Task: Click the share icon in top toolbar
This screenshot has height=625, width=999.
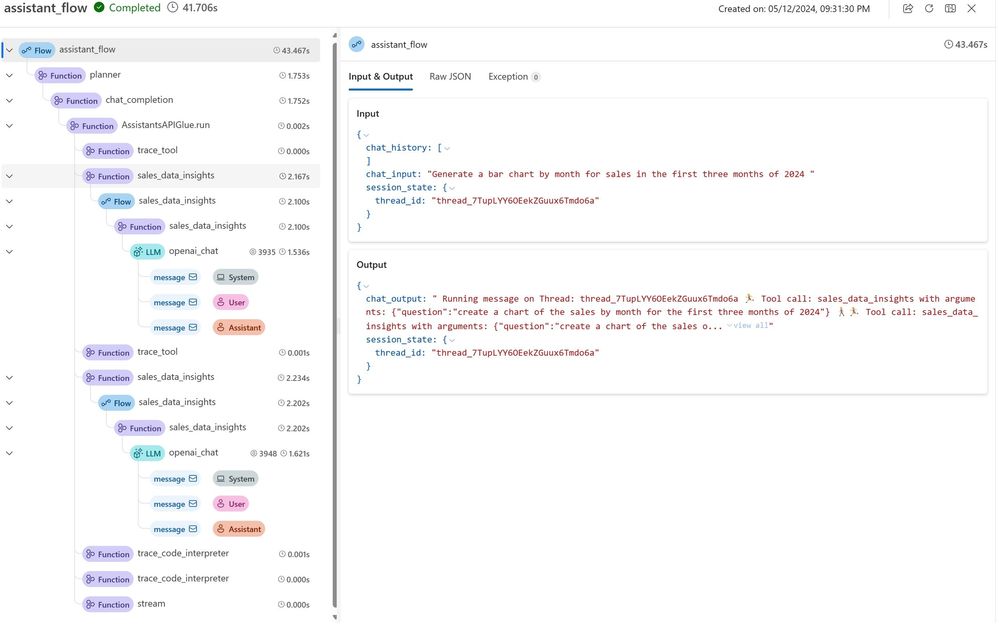Action: pyautogui.click(x=907, y=8)
